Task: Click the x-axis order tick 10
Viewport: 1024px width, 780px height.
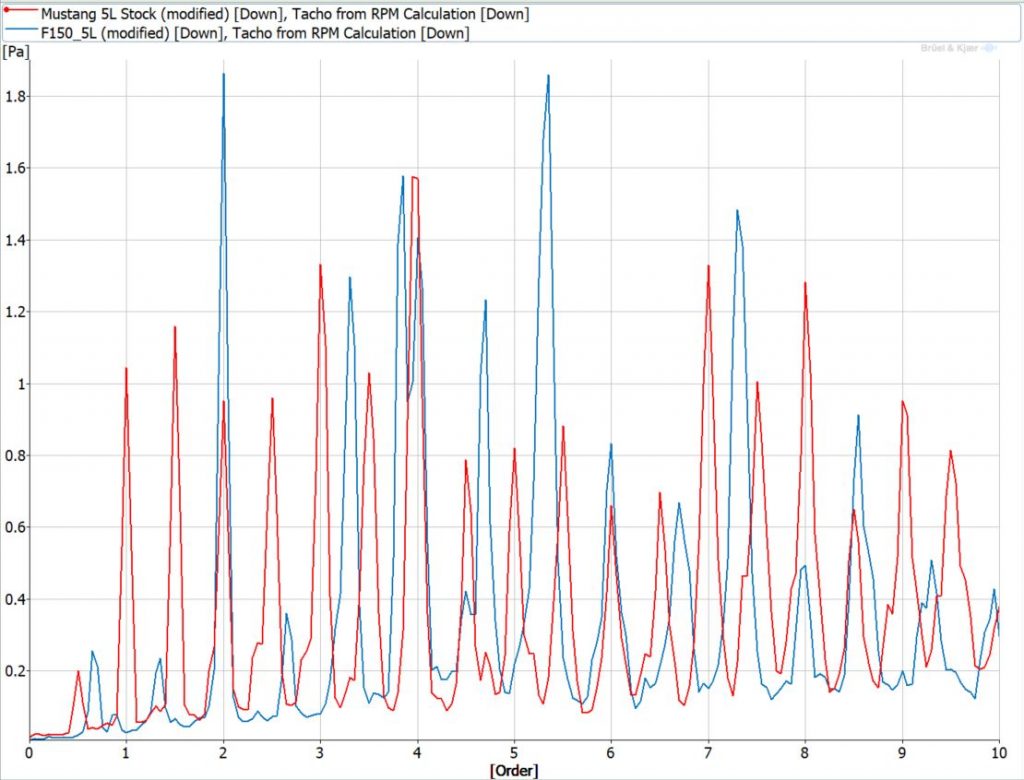Action: tap(999, 753)
